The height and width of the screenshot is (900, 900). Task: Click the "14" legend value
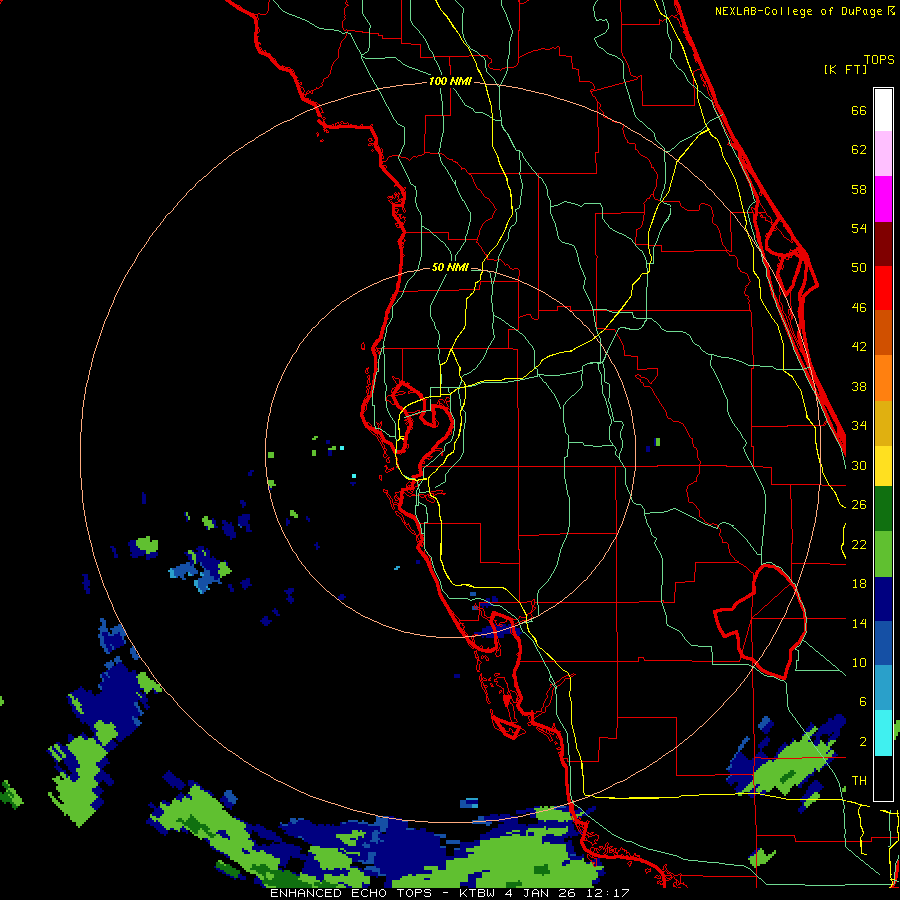coord(859,623)
